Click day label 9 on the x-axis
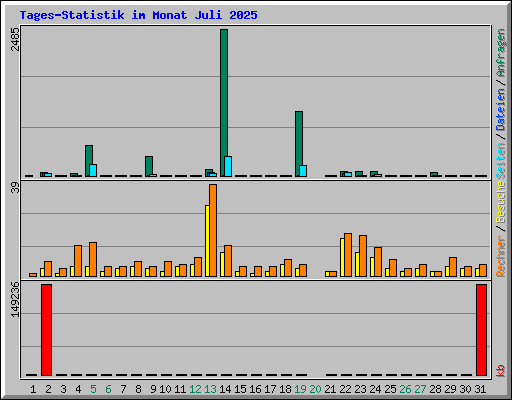The width and height of the screenshot is (512, 400). point(153,389)
